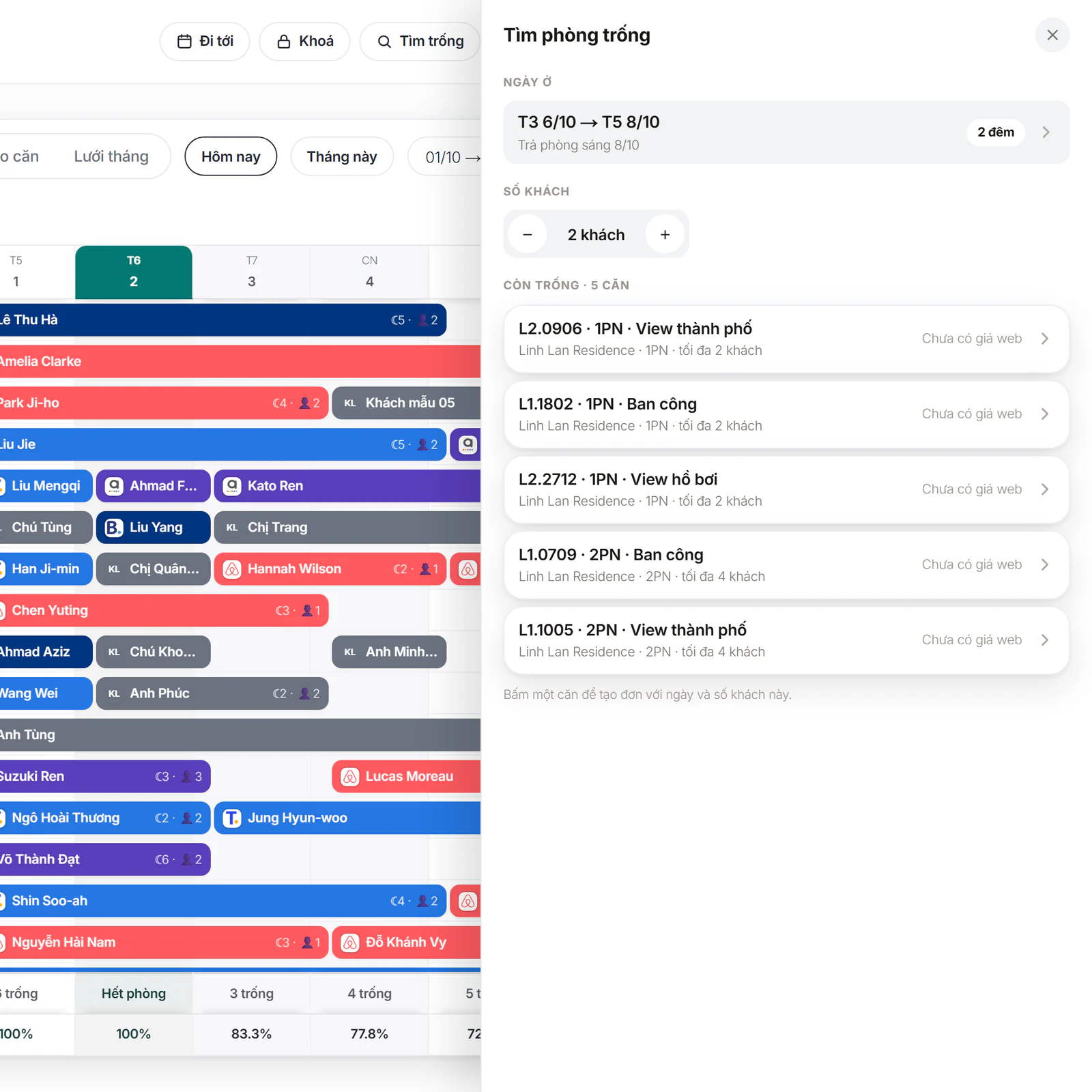Open the stay dates row chevron

point(1046,132)
